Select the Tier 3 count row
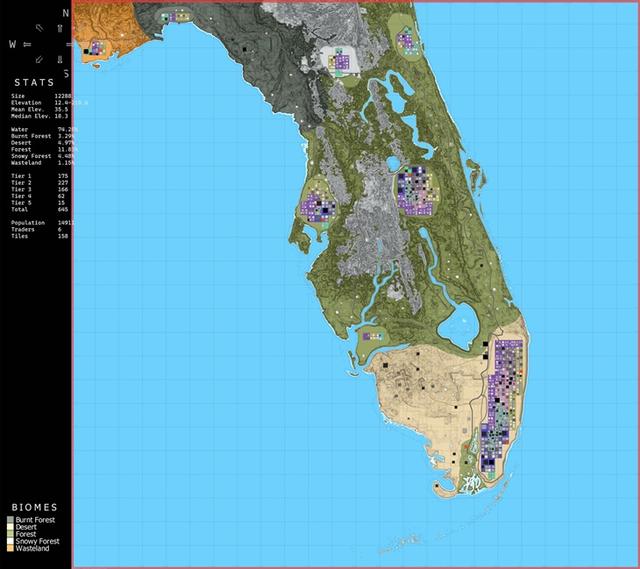 (x=40, y=189)
